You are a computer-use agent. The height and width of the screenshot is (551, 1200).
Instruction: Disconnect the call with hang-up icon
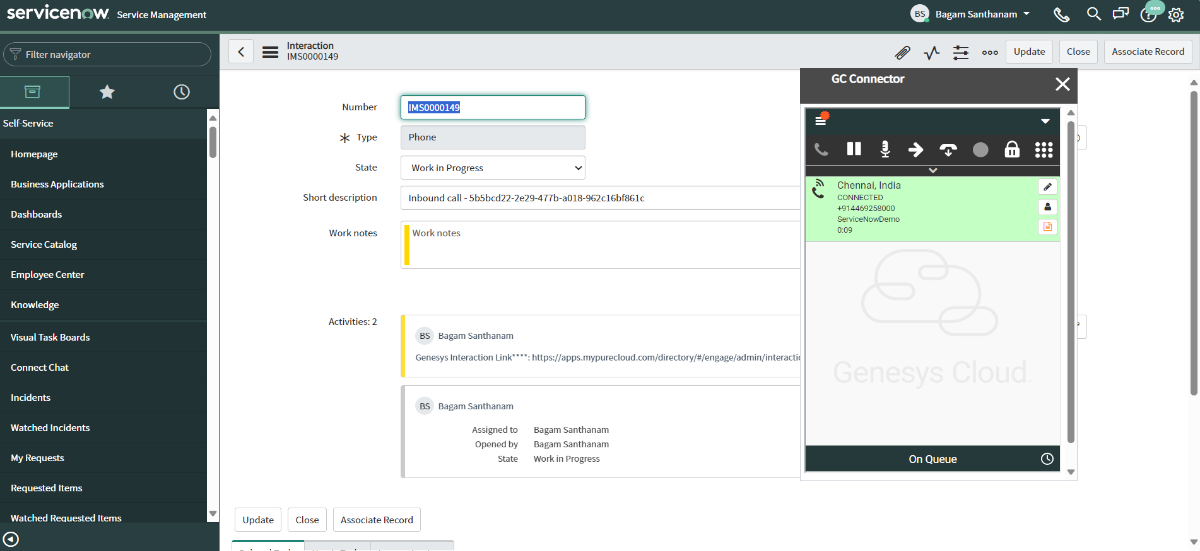(948, 150)
